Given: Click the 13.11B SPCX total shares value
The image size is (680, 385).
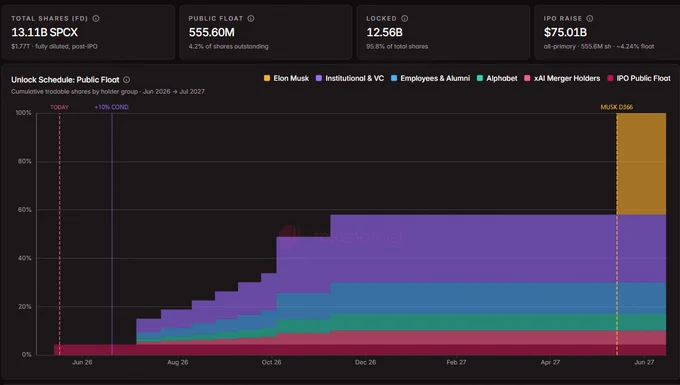Looking at the screenshot, I should tap(45, 33).
